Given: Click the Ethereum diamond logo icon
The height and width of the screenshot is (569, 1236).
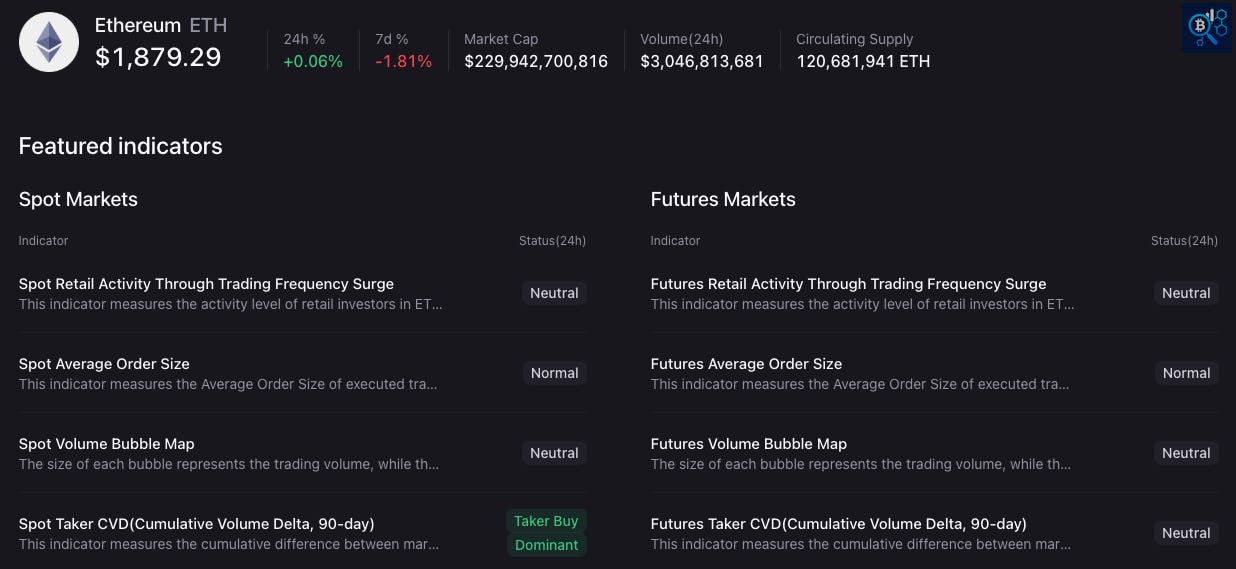Looking at the screenshot, I should 49,43.
